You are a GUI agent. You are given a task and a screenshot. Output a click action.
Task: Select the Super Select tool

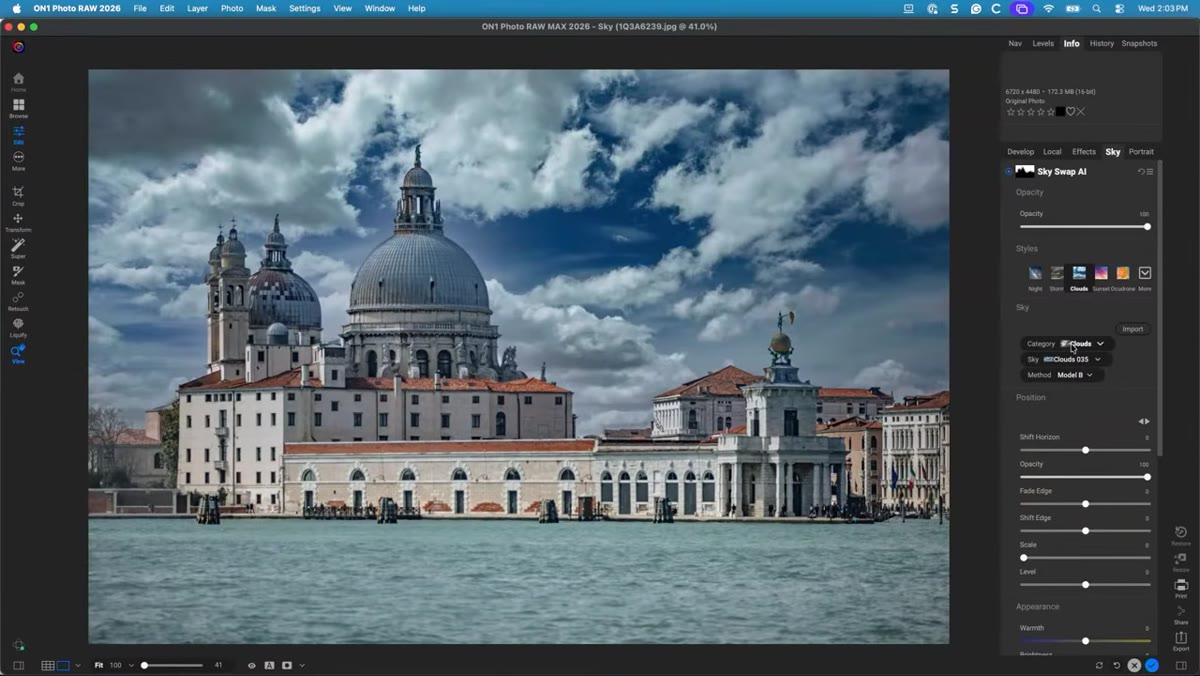point(18,248)
